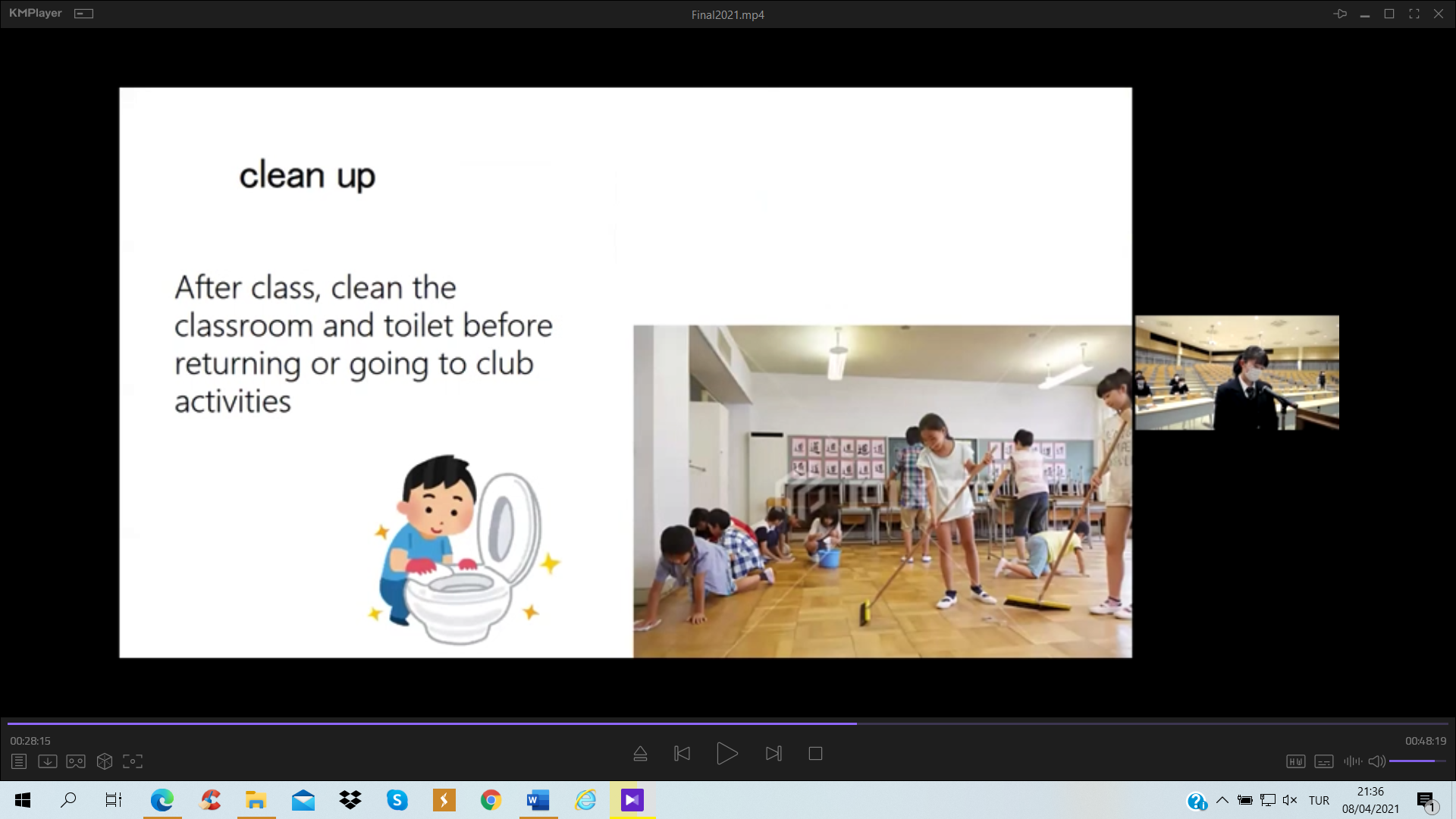This screenshot has height=819, width=1456.
Task: Mute the player speaker icon
Action: (x=1376, y=761)
